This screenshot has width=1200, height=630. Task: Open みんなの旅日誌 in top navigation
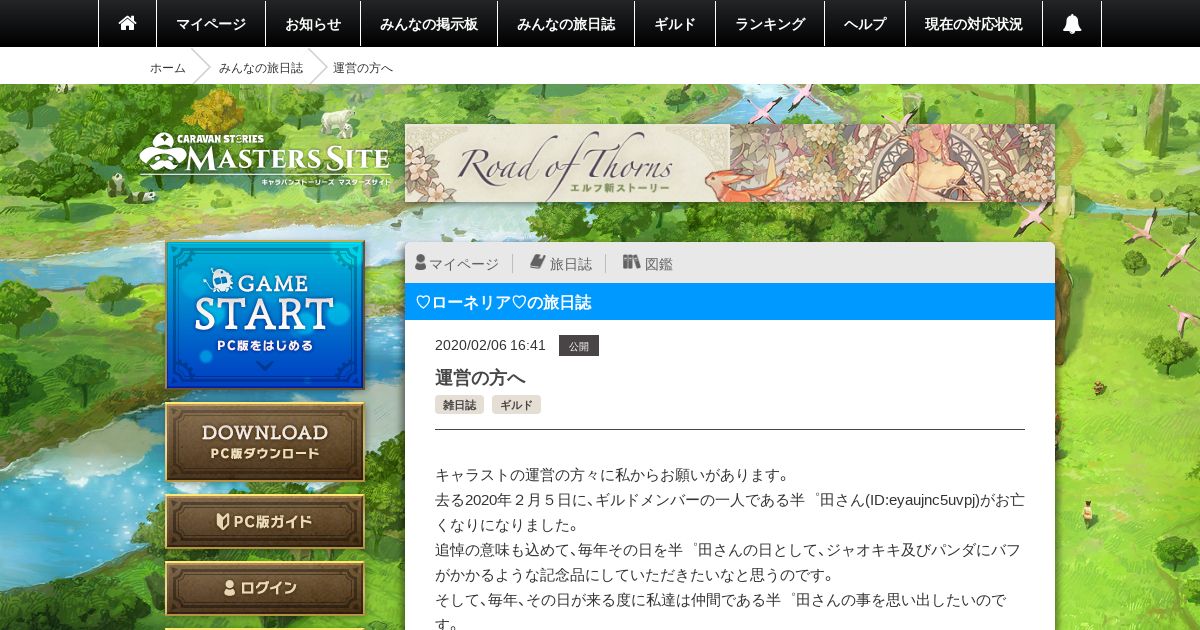pos(566,23)
